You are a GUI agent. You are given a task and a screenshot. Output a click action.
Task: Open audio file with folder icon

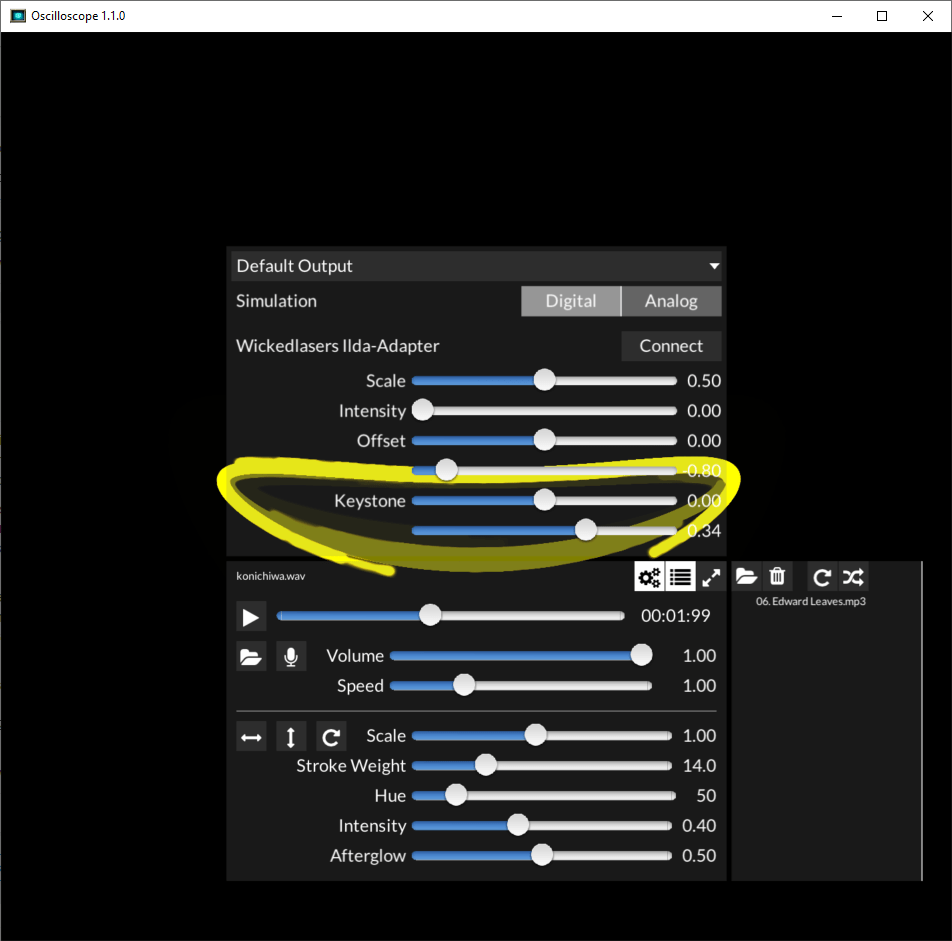click(x=251, y=656)
